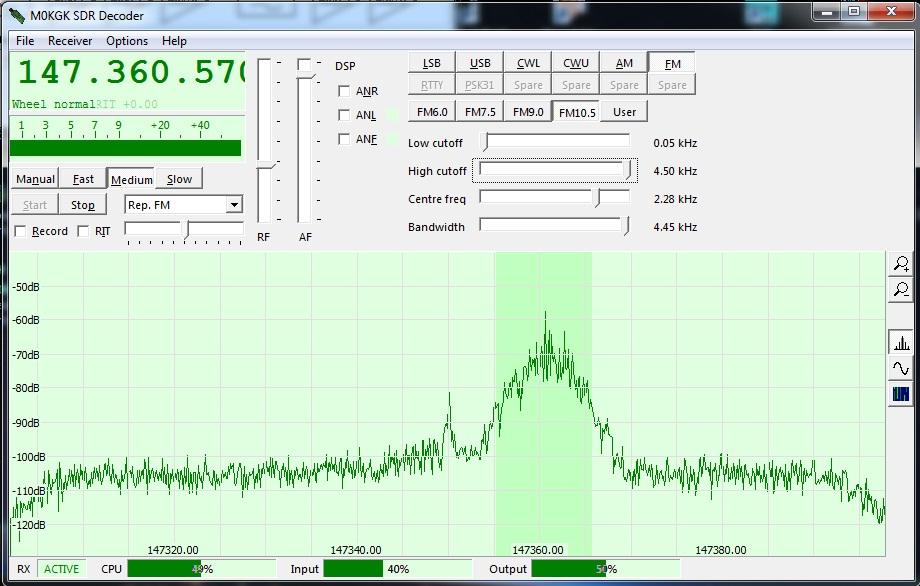
Task: Tick the Record checkbox
Action: tap(21, 231)
